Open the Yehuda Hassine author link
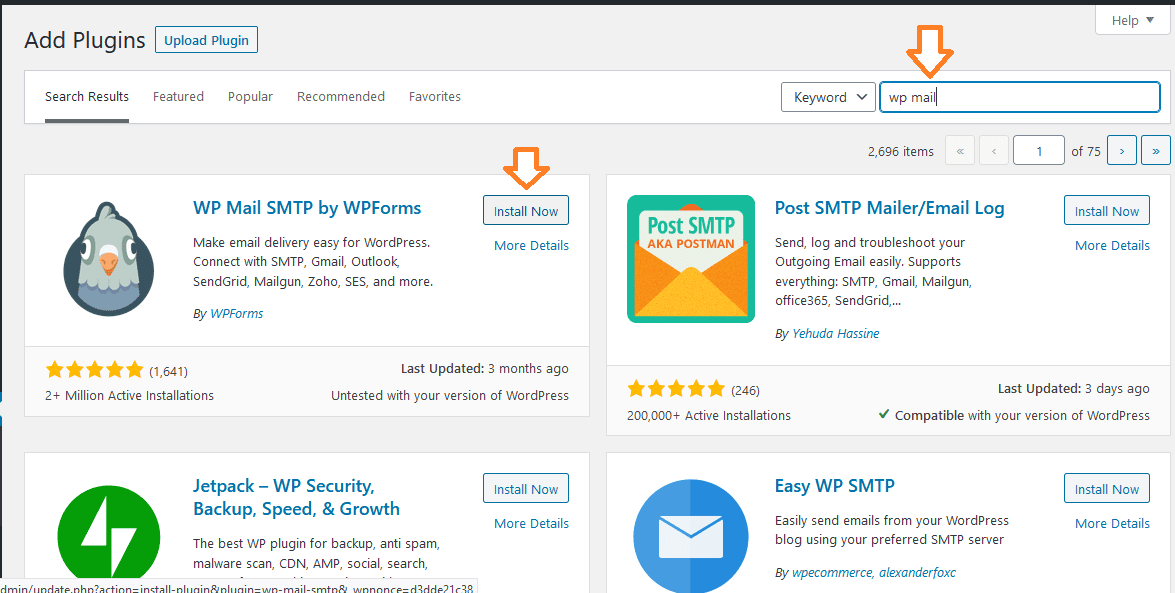Image resolution: width=1175 pixels, height=593 pixels. point(836,334)
